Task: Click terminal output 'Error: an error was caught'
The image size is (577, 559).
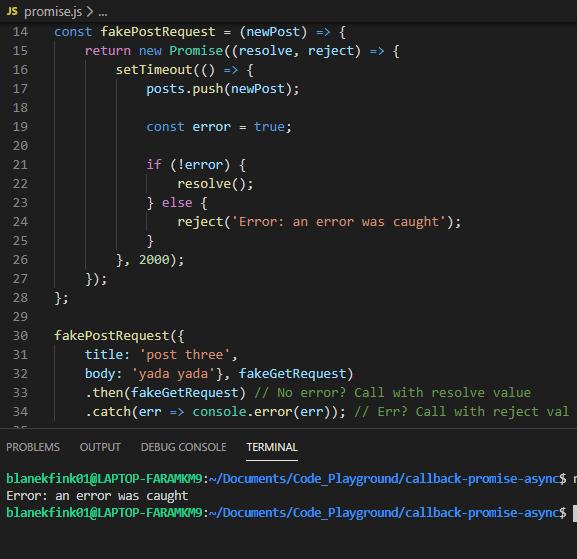Action: pyautogui.click(x=97, y=496)
